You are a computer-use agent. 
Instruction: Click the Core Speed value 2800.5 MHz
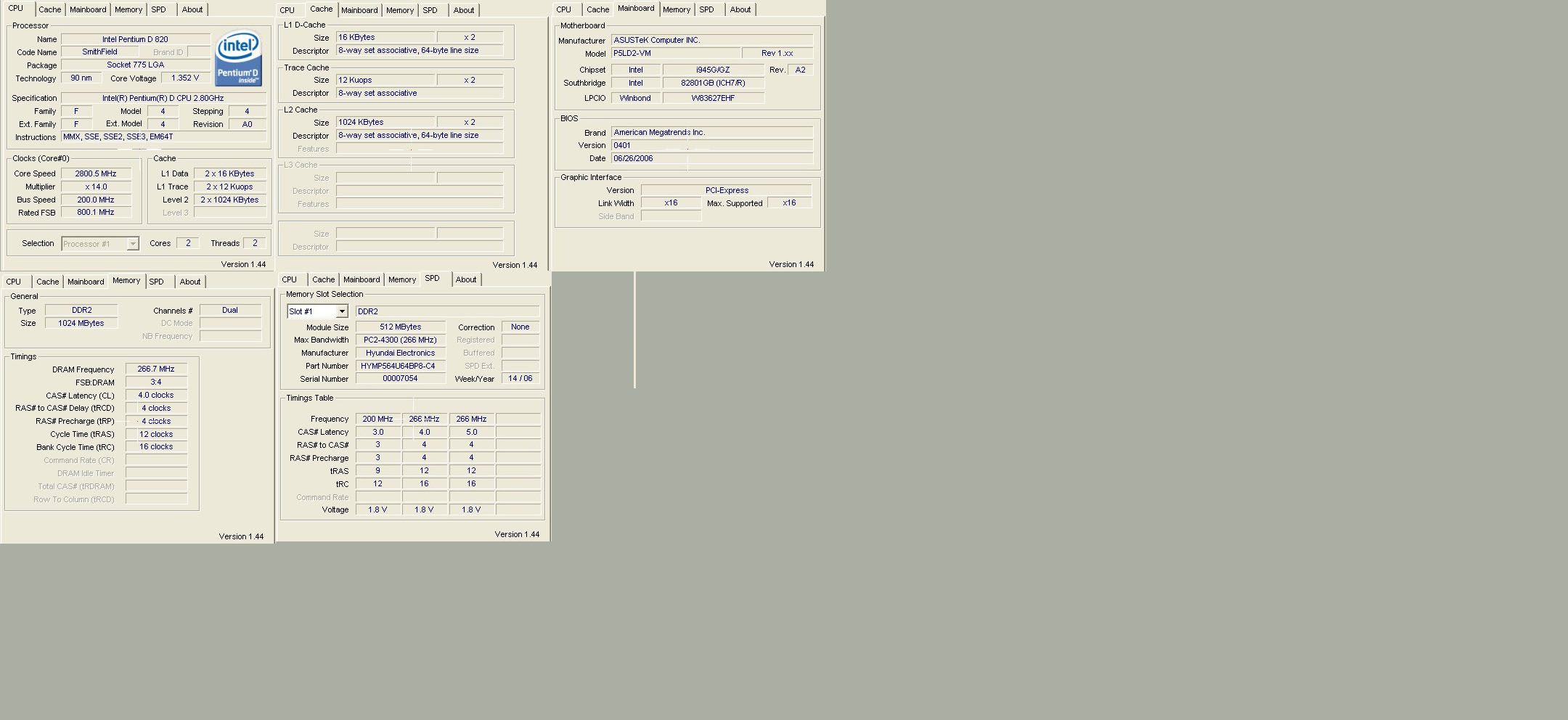tap(96, 174)
